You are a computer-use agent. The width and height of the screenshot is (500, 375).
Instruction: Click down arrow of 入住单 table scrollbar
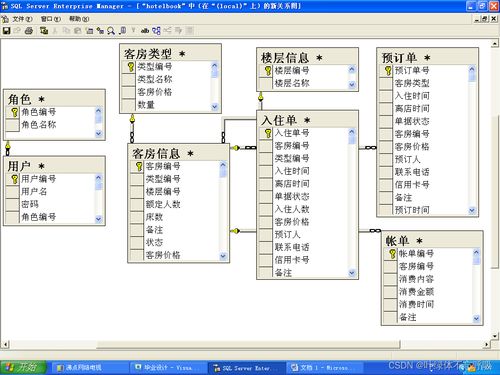(x=352, y=273)
